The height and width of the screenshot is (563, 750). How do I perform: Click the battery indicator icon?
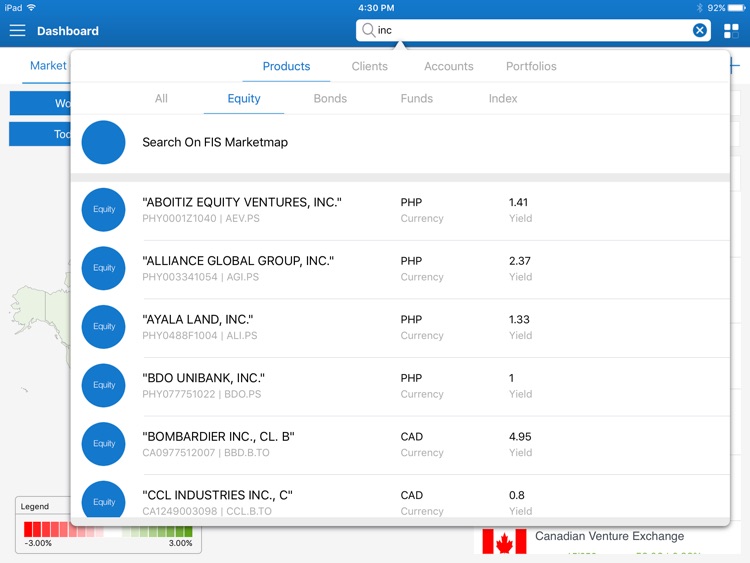tap(737, 8)
